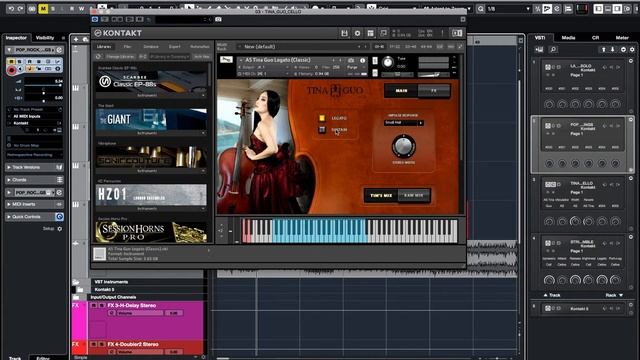
Task: Open the quantize 1/8 value dropdown in Cubase toolbar
Action: [509, 9]
